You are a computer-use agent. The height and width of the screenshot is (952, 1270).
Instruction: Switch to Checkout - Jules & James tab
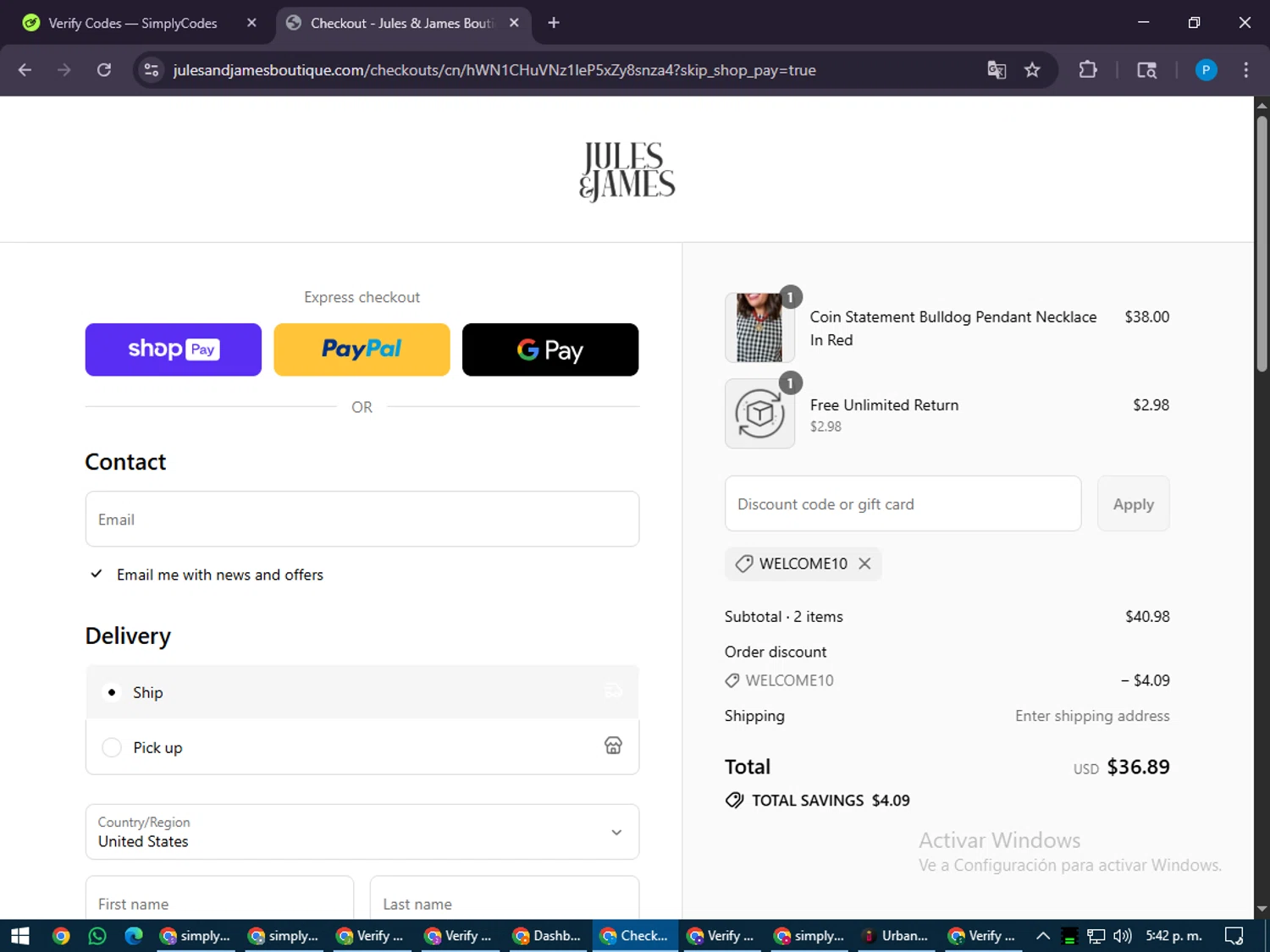click(x=403, y=23)
